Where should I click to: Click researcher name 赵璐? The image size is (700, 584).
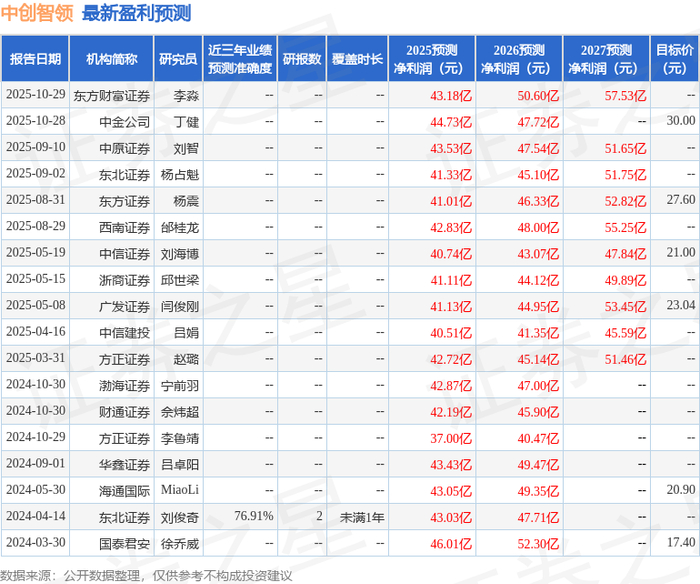pos(186,359)
